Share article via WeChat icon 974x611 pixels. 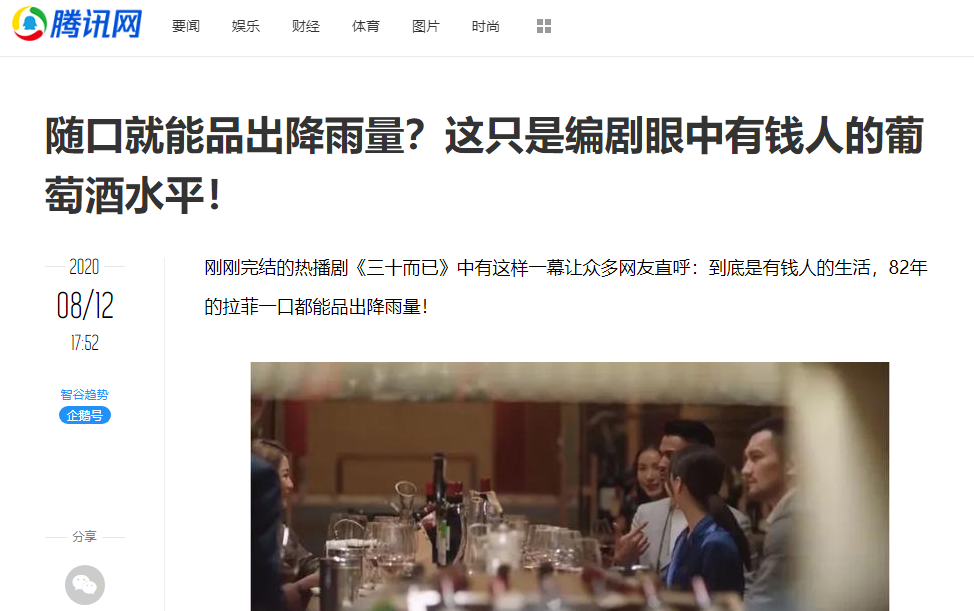point(85,585)
